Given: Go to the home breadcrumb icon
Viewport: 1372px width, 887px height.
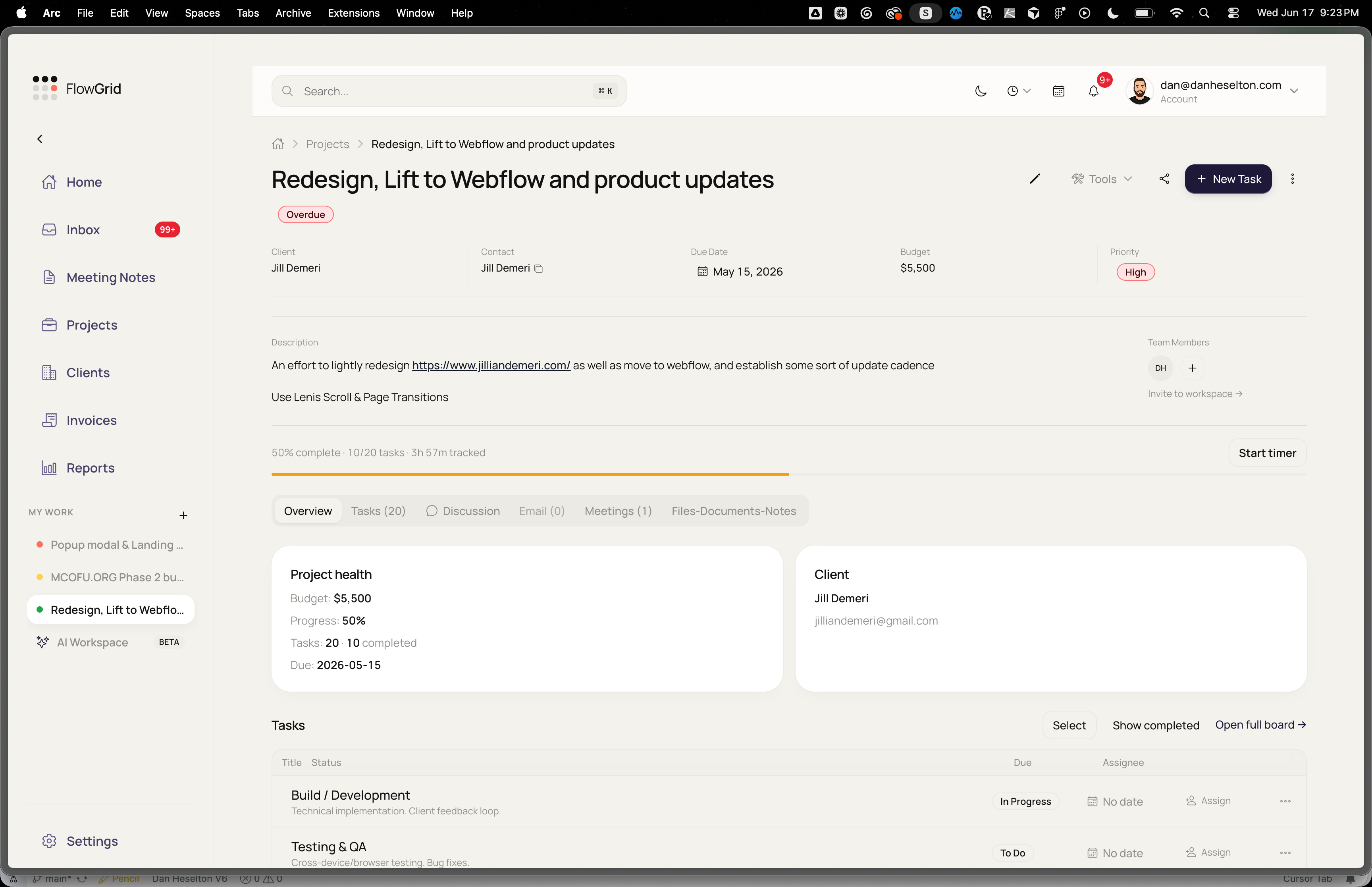Looking at the screenshot, I should [x=277, y=144].
